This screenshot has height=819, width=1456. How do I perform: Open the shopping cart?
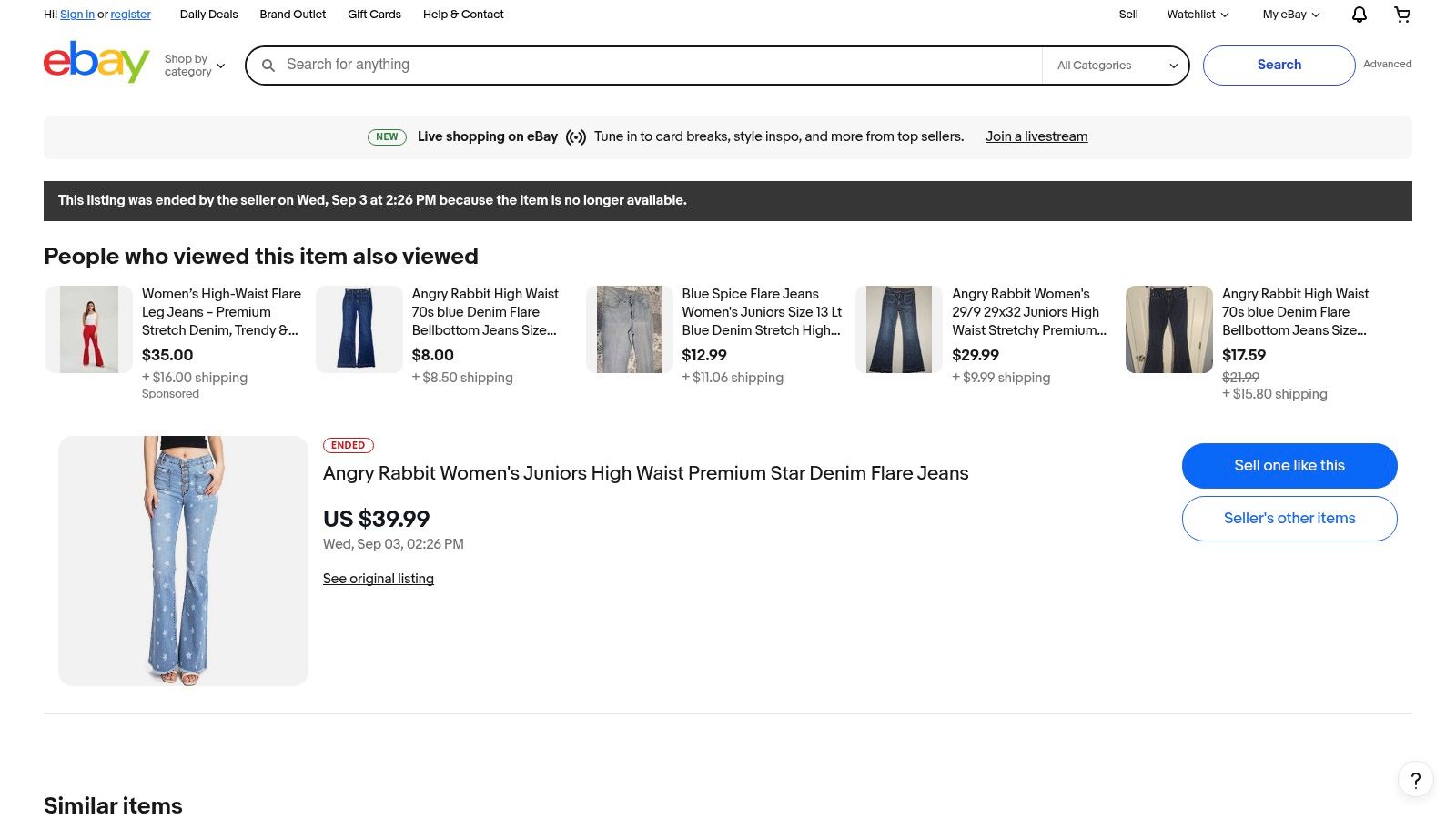(1402, 15)
